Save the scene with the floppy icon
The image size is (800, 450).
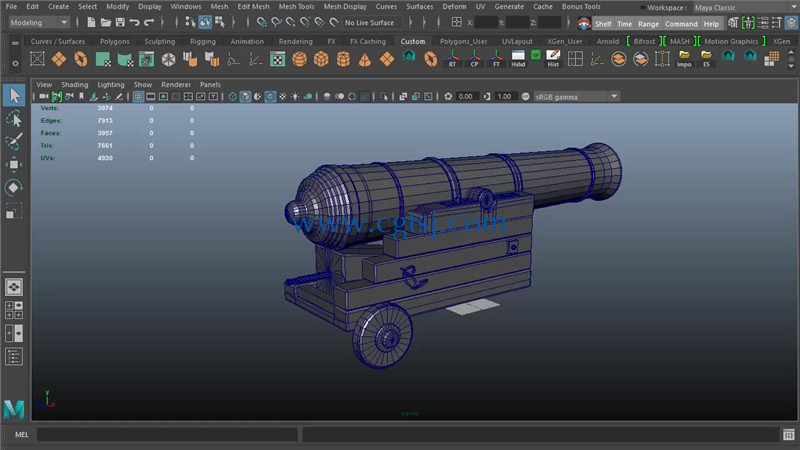tap(120, 22)
